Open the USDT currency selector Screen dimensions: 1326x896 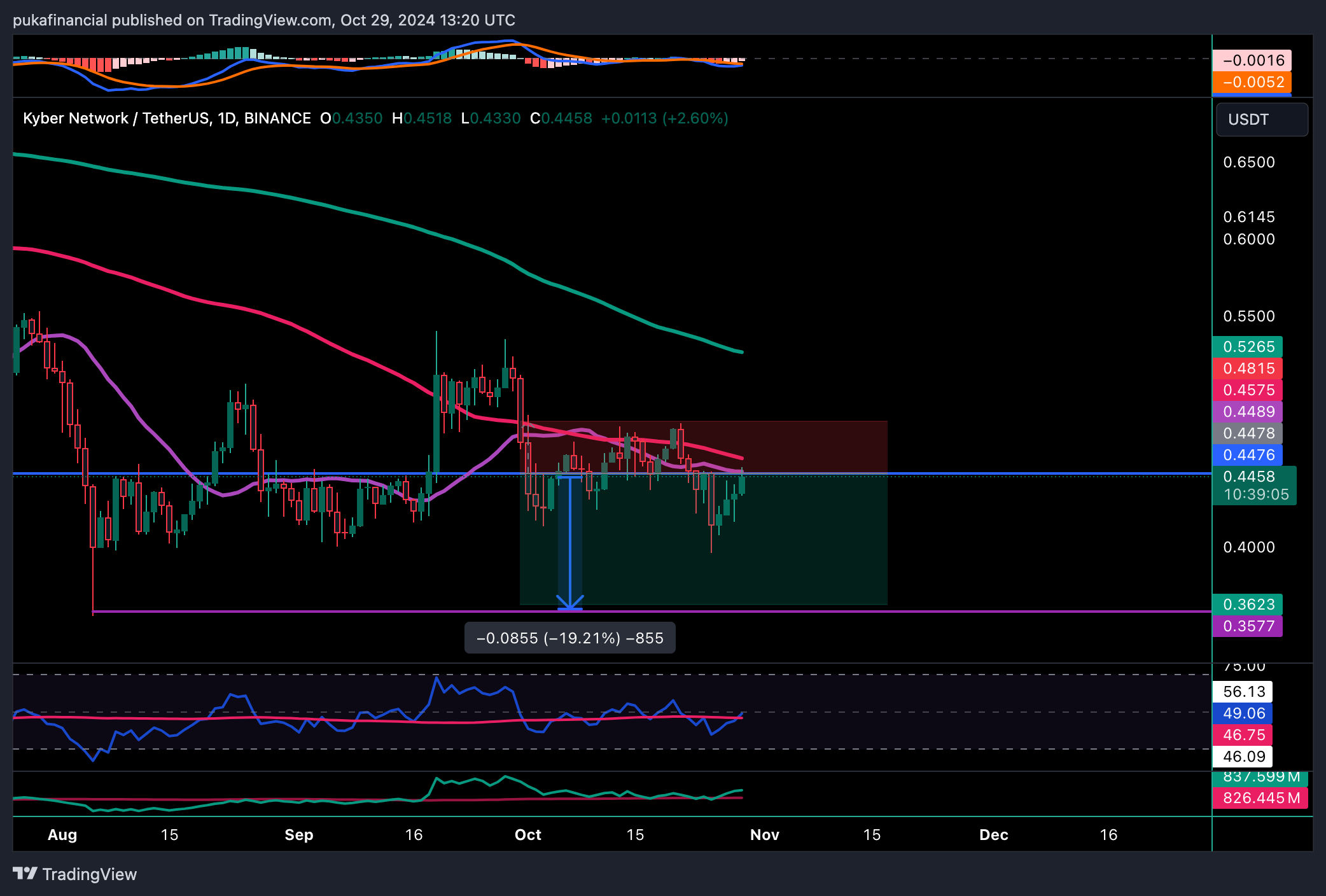1261,120
